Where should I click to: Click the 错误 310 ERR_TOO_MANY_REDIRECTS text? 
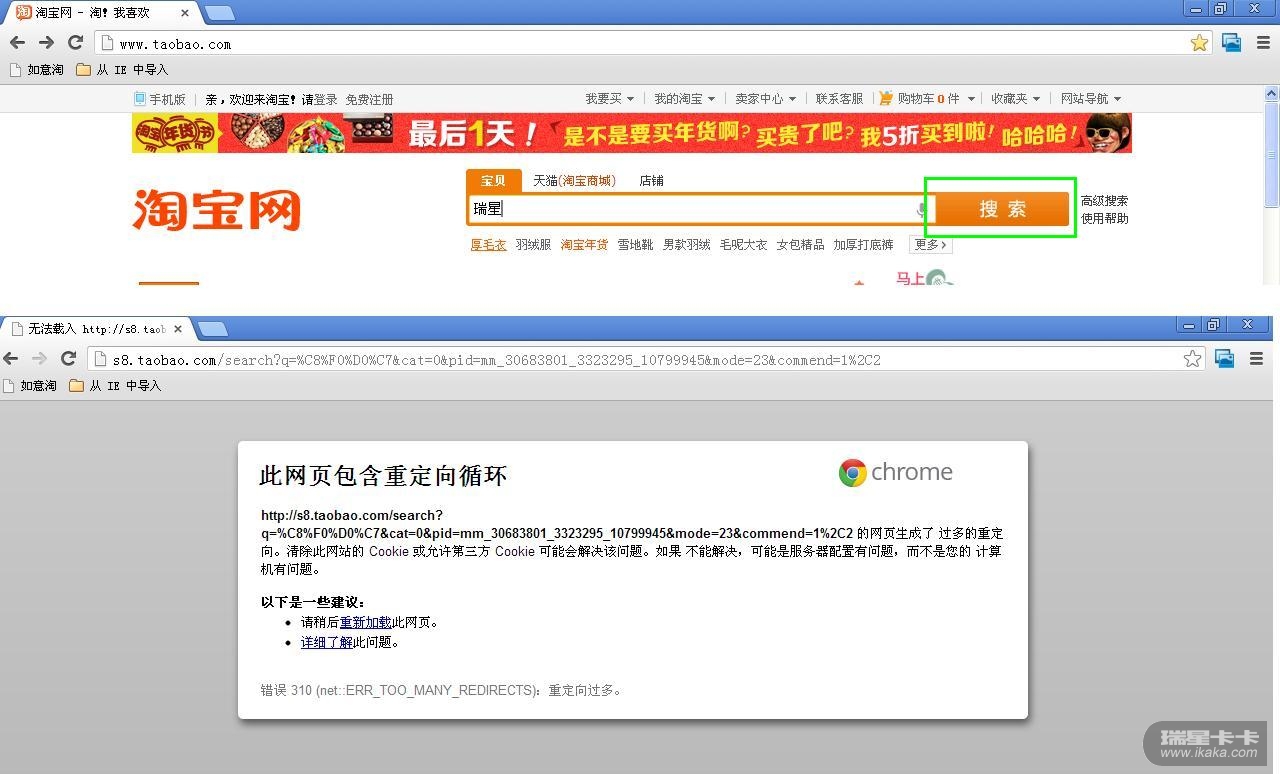(441, 691)
